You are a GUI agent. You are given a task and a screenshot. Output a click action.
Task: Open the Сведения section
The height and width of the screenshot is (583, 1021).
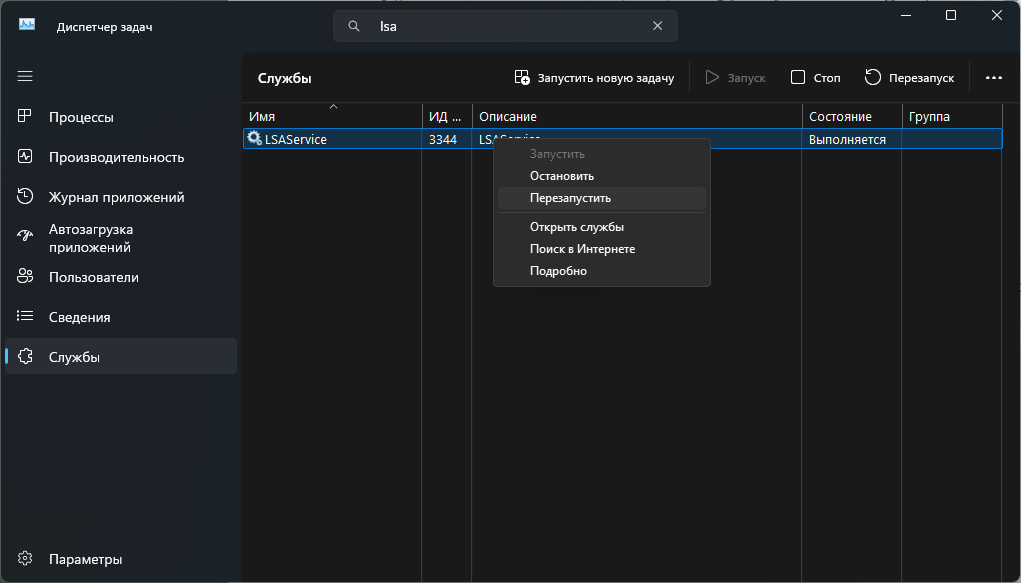pyautogui.click(x=121, y=317)
